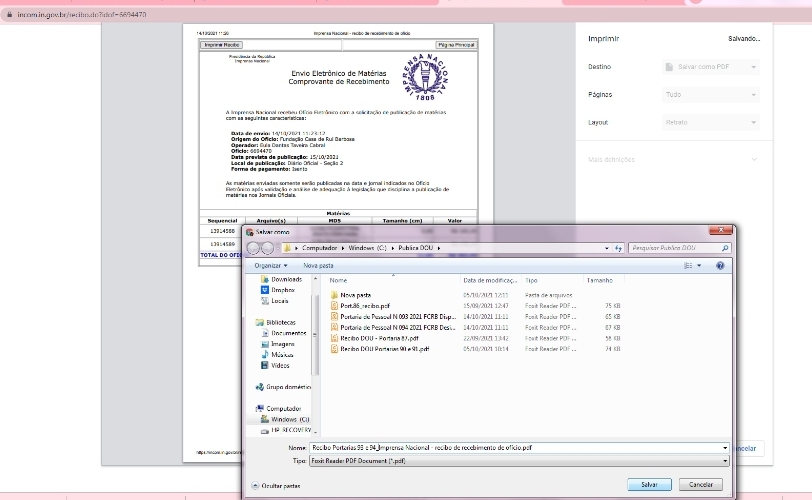Open the Organizar menu
The image size is (812, 500).
pos(270,266)
